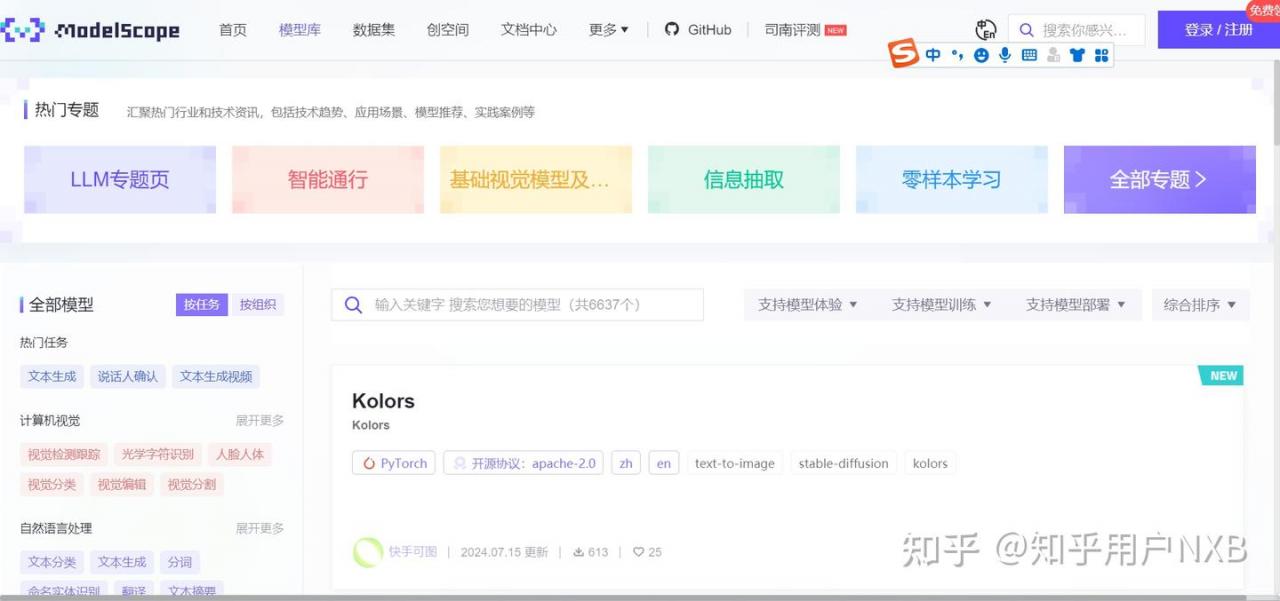Open 模型库 navigation item
This screenshot has height=601, width=1280.
[x=300, y=30]
